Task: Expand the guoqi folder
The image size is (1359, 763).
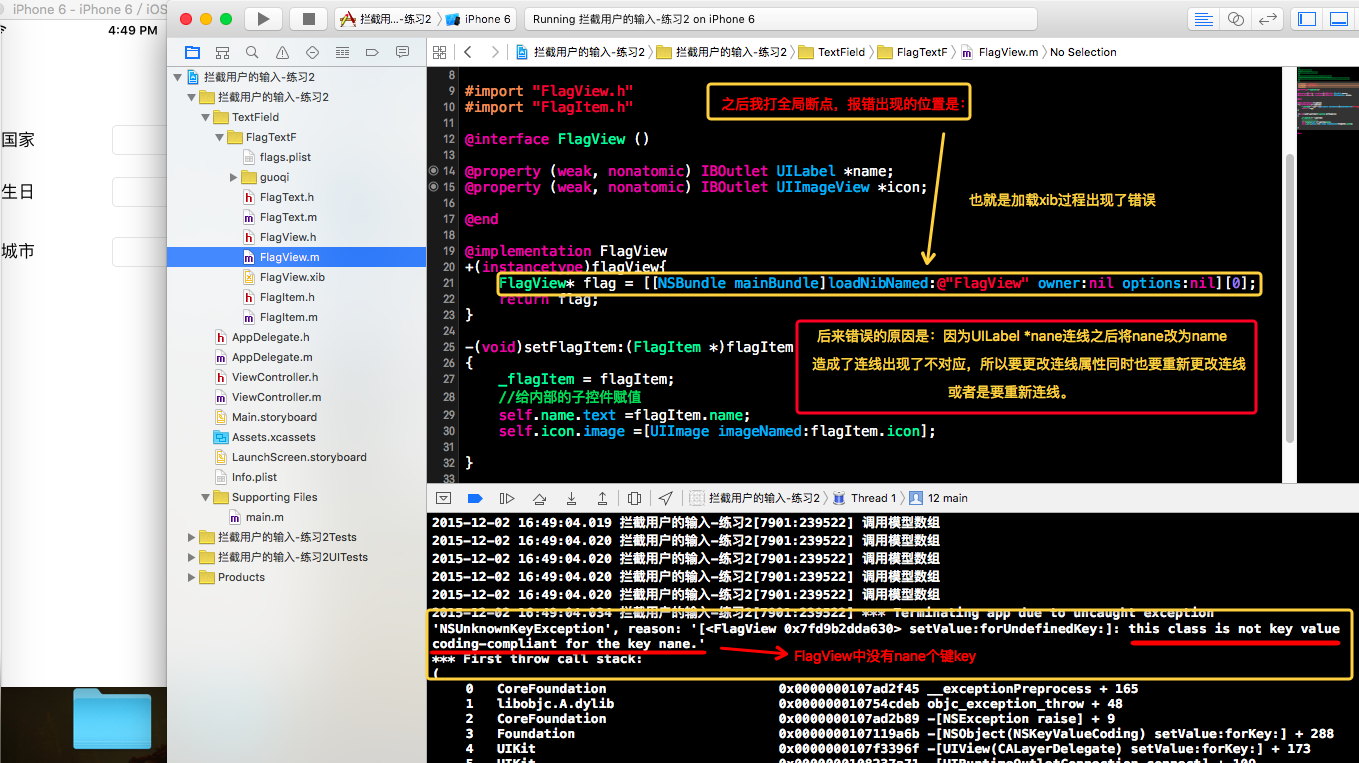Action: (234, 177)
